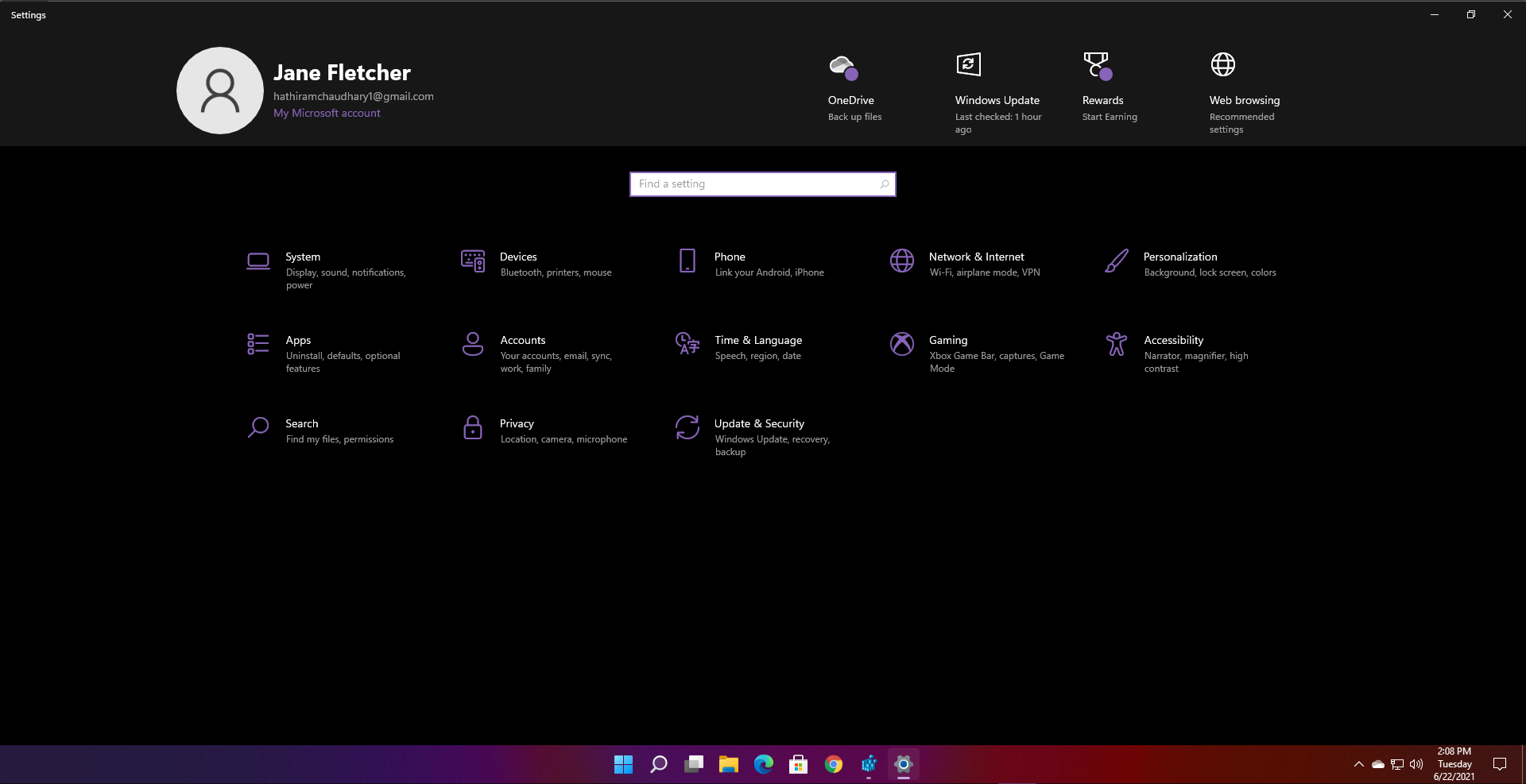This screenshot has width=1526, height=784.
Task: Open the Network & Internet globe icon
Action: [x=902, y=261]
